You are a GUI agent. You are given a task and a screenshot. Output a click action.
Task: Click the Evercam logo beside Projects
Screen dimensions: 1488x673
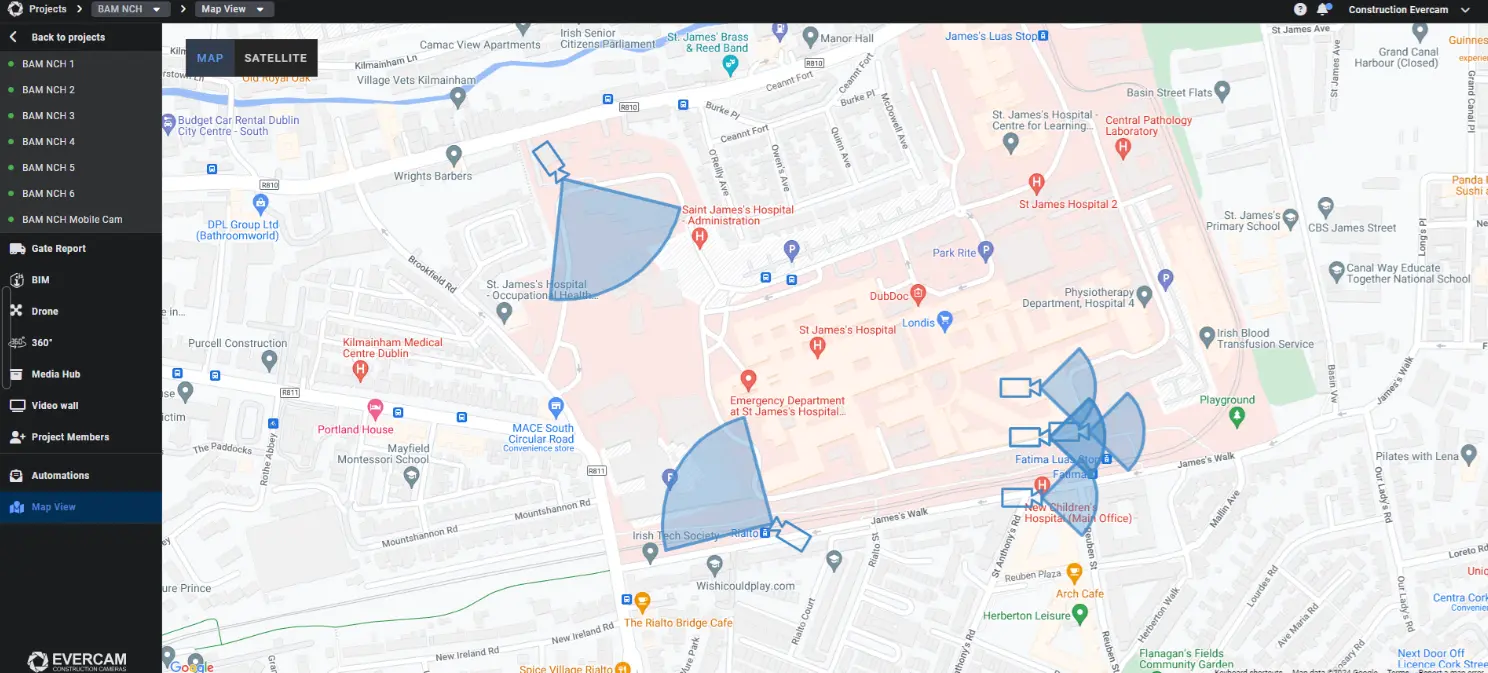pos(15,9)
